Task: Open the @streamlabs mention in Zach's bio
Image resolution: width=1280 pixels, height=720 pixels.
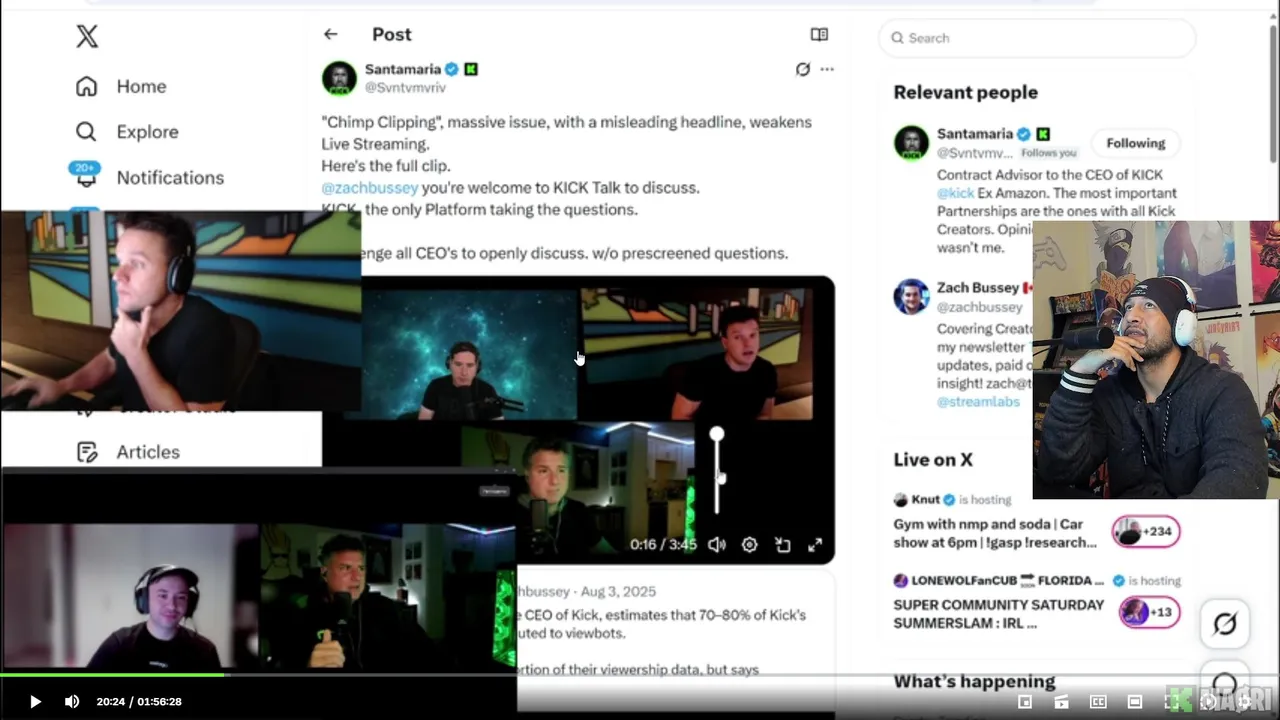Action: point(978,402)
